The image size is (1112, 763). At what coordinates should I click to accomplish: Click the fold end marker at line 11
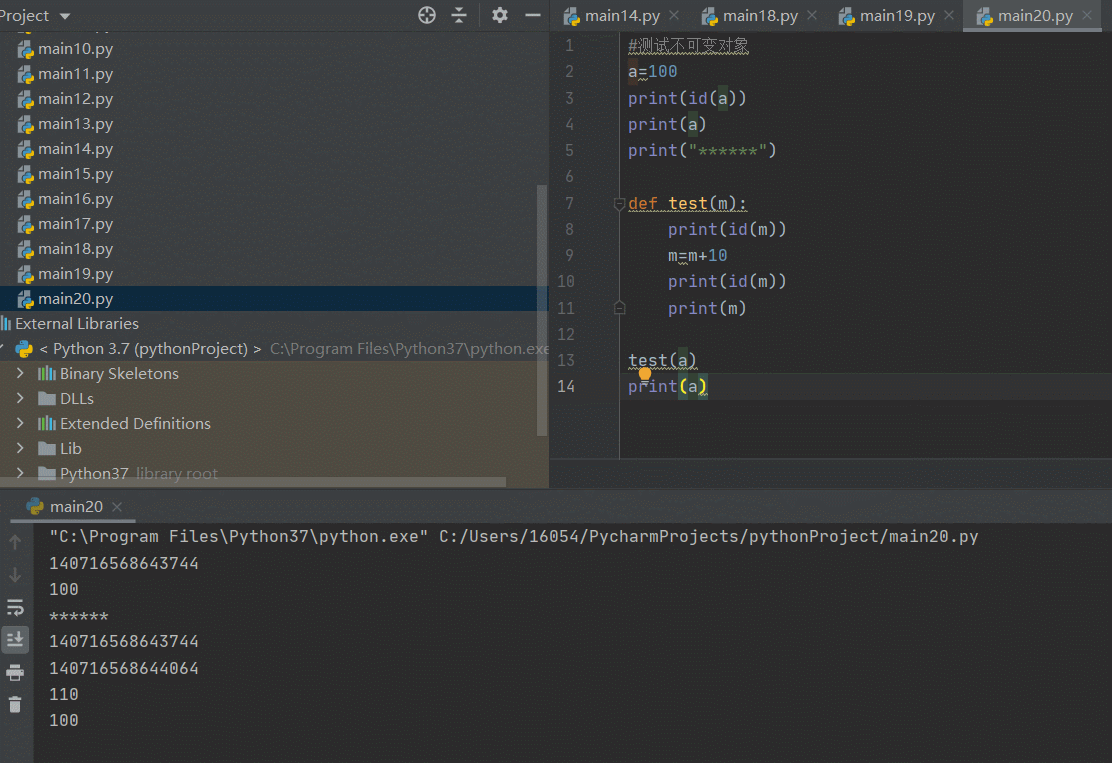[x=619, y=308]
